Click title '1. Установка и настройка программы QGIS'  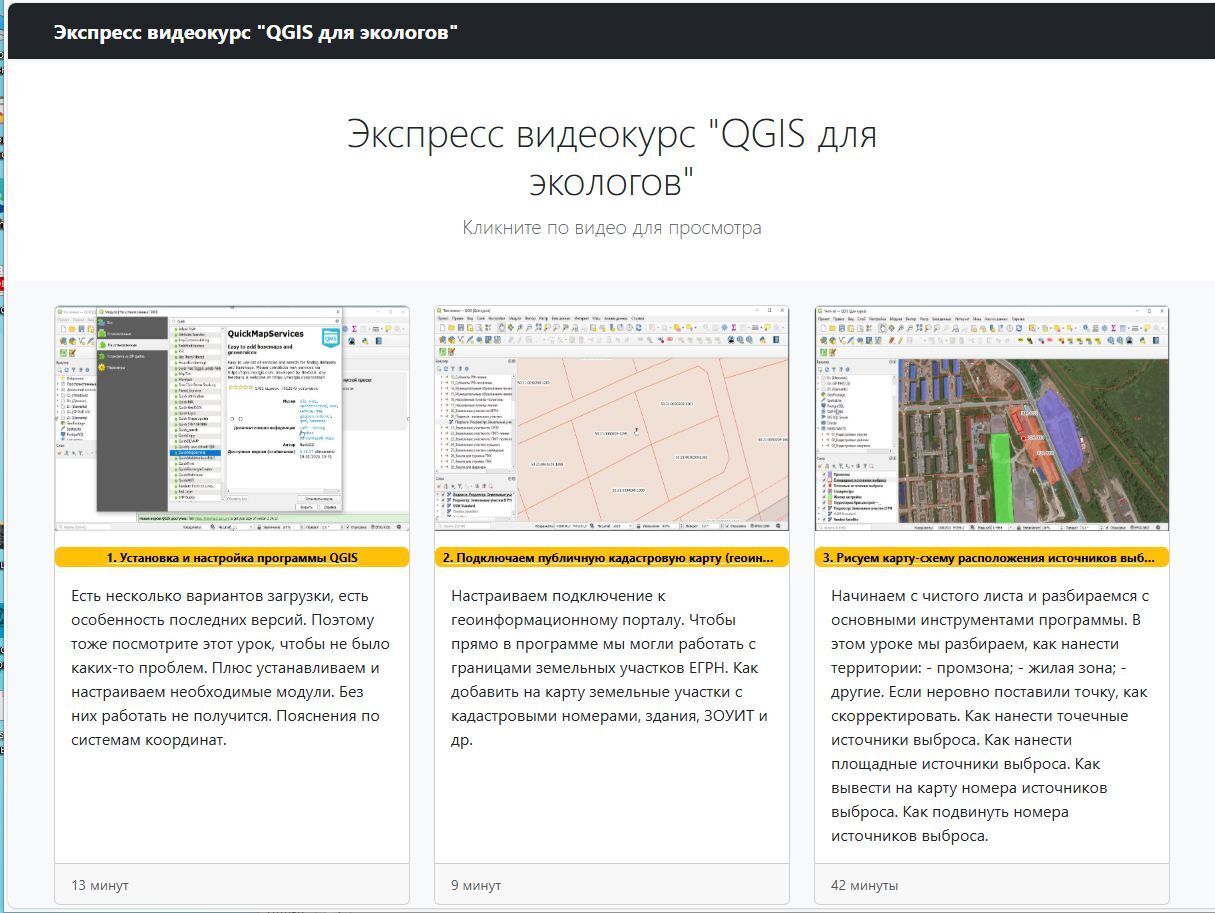coord(232,558)
